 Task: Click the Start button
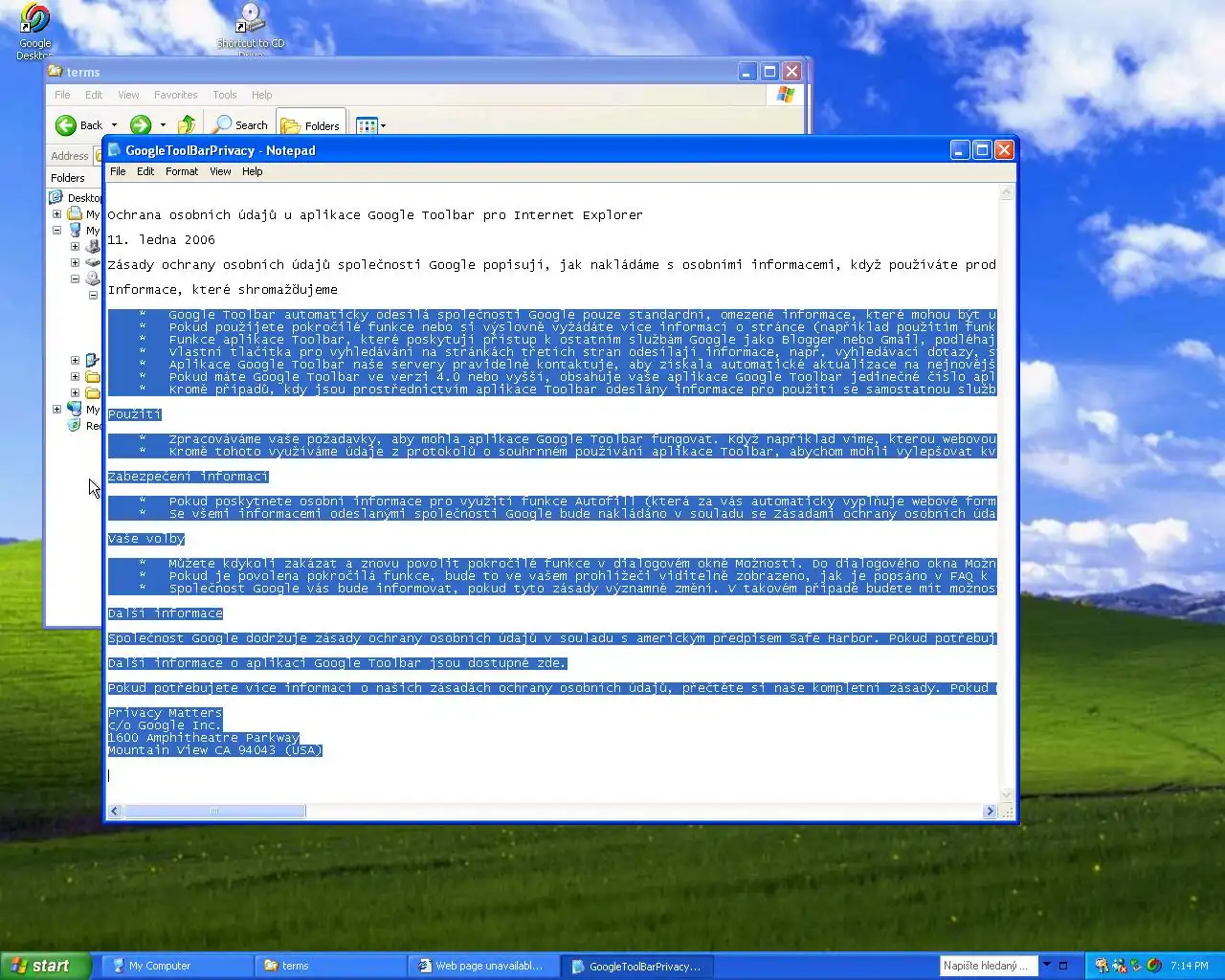(46, 966)
